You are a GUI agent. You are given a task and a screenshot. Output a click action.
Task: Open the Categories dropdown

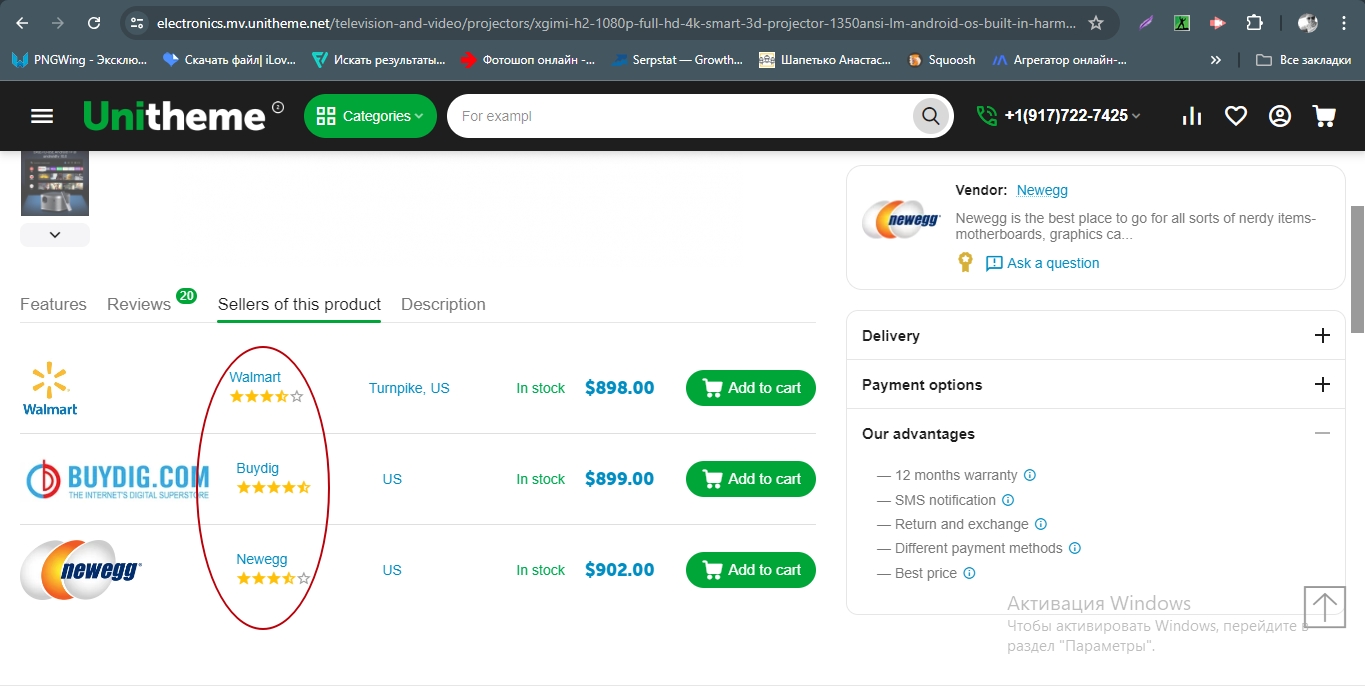(370, 116)
